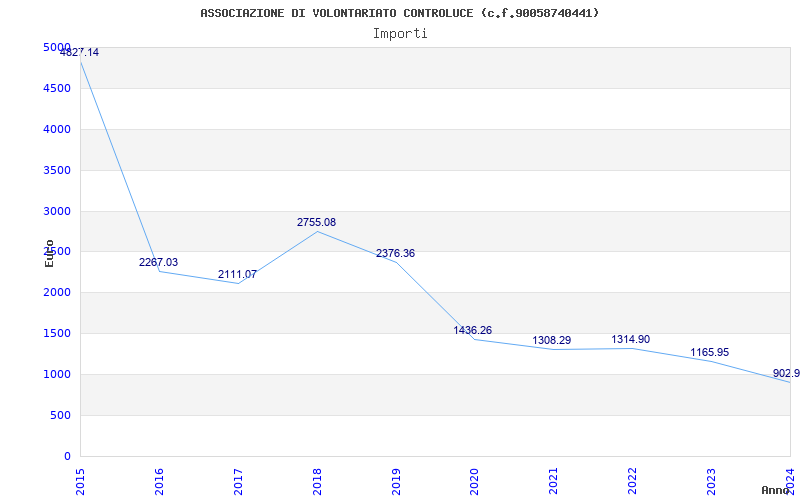Image resolution: width=800 pixels, height=500 pixels.
Task: Click the x-axis year 2023
Action: [x=711, y=482]
